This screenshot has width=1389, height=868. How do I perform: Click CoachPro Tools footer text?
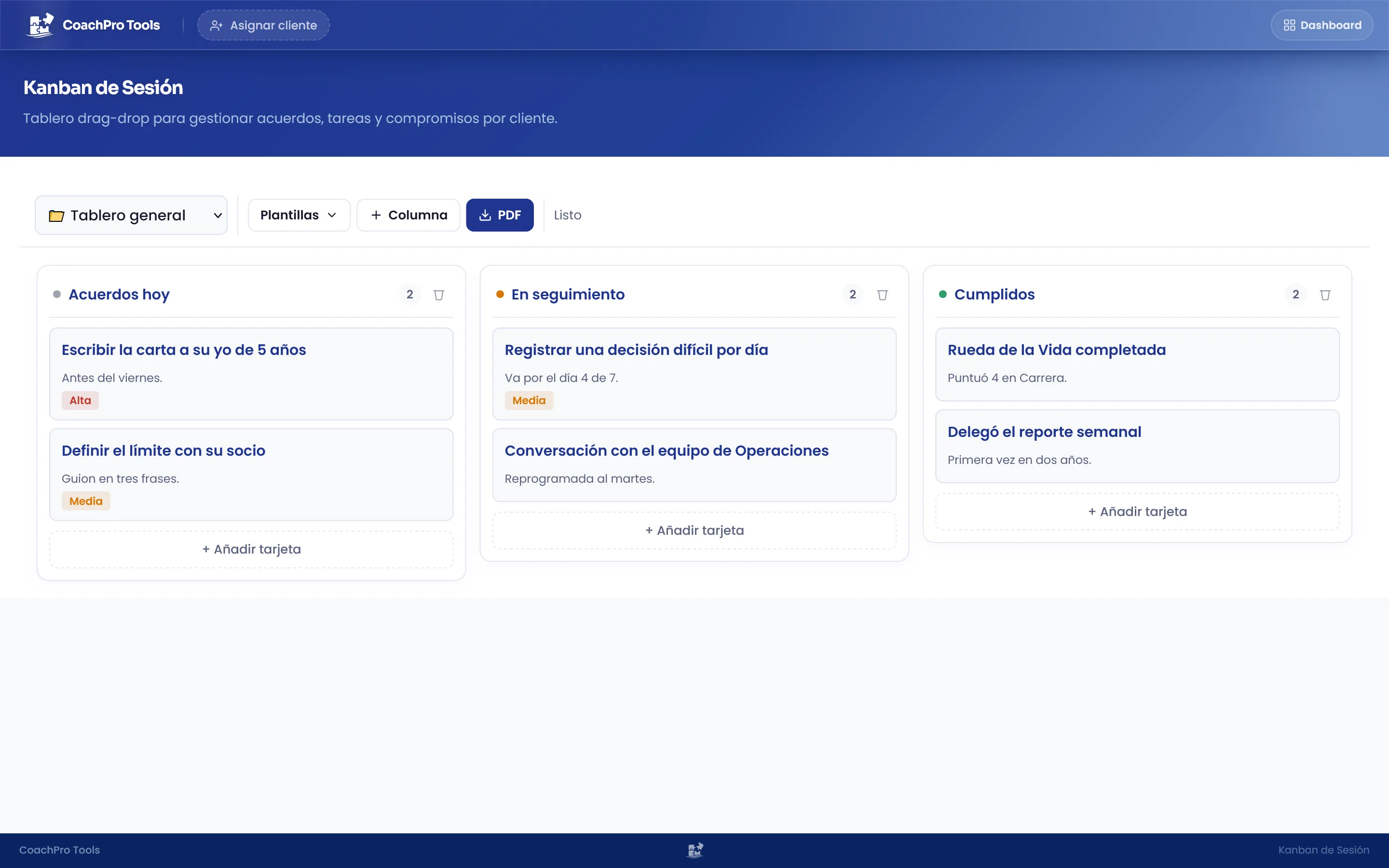[60, 850]
